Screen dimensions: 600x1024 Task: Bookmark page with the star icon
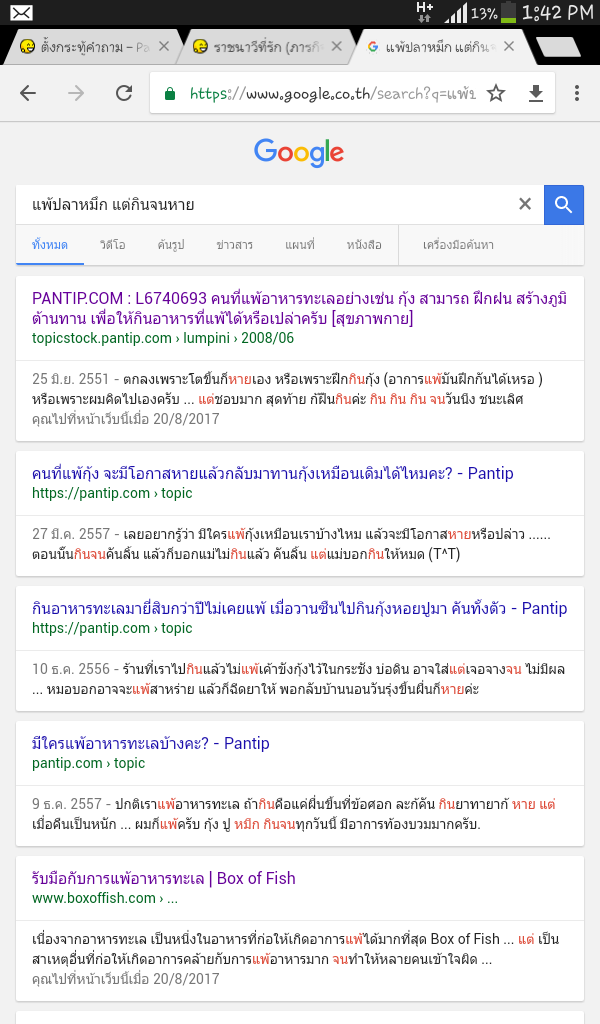(x=496, y=93)
